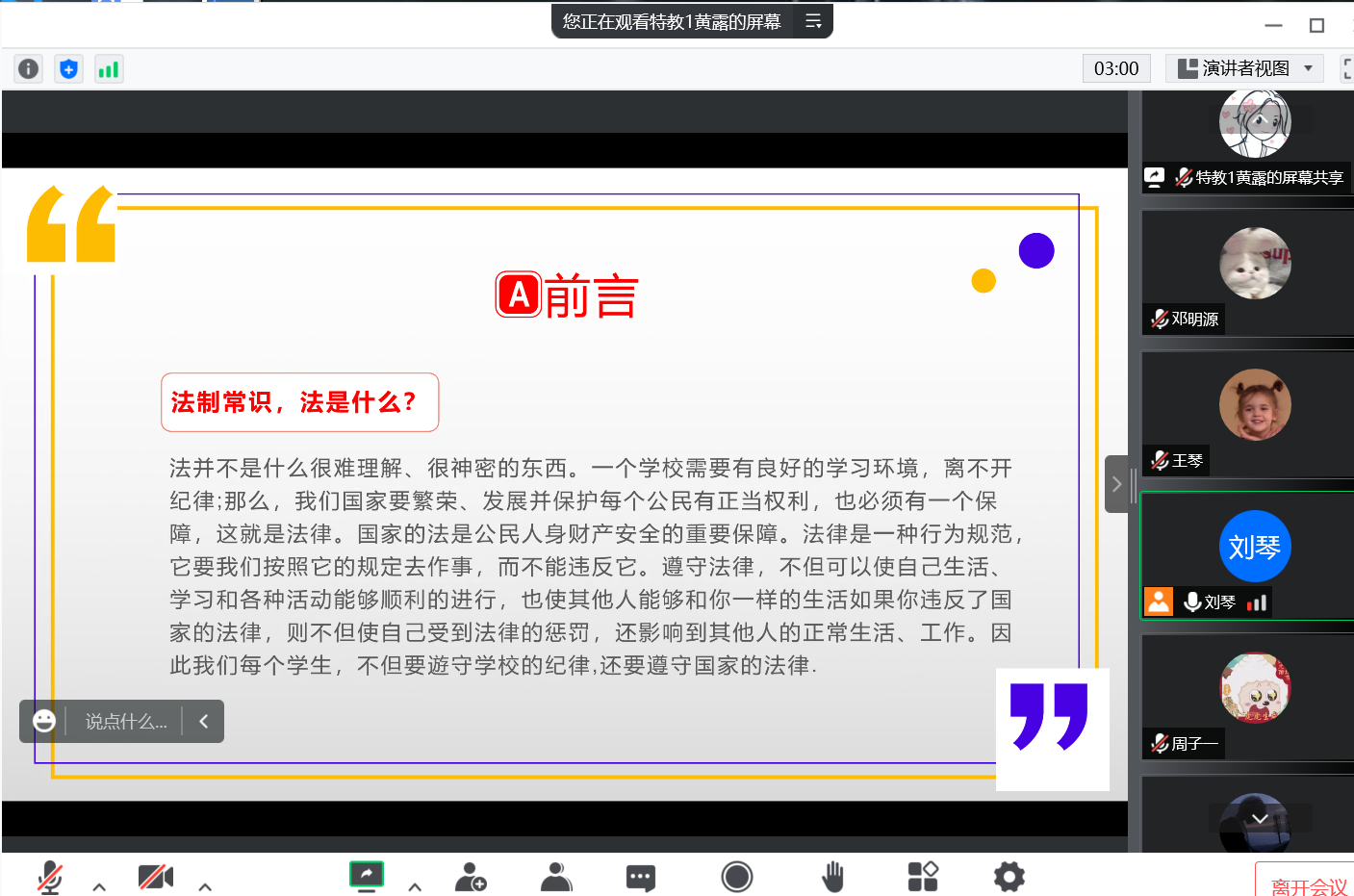This screenshot has height=896, width=1354.
Task: Open the chat bubble icon
Action: (641, 877)
